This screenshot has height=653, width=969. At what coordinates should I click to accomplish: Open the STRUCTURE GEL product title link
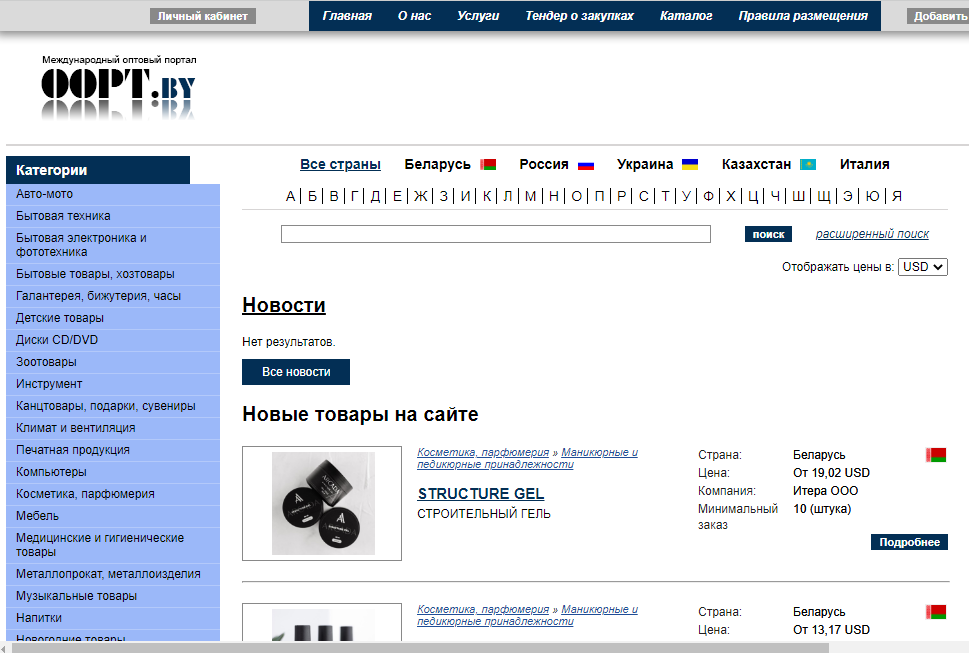point(481,494)
